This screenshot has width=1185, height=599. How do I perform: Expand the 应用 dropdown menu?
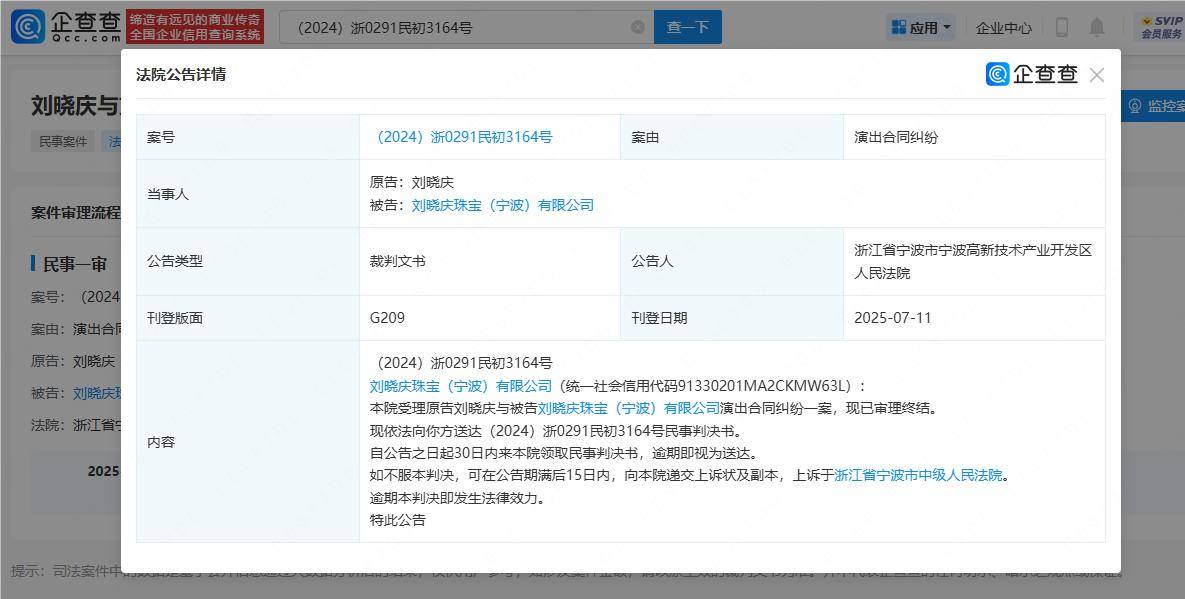tap(920, 28)
